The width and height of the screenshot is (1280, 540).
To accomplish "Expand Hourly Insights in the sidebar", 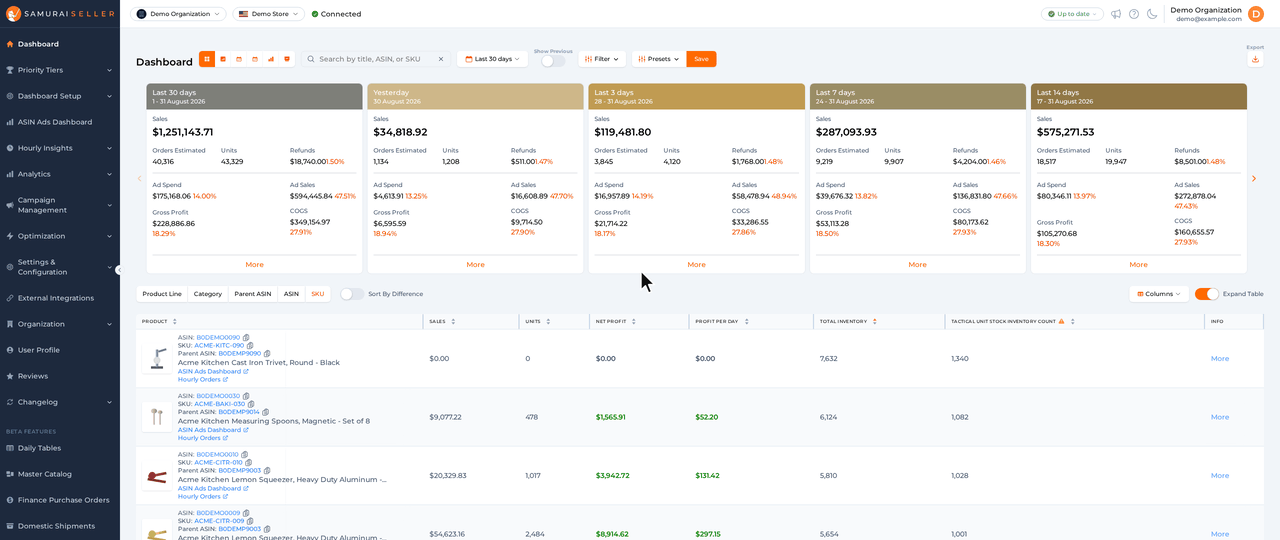I will pos(60,148).
